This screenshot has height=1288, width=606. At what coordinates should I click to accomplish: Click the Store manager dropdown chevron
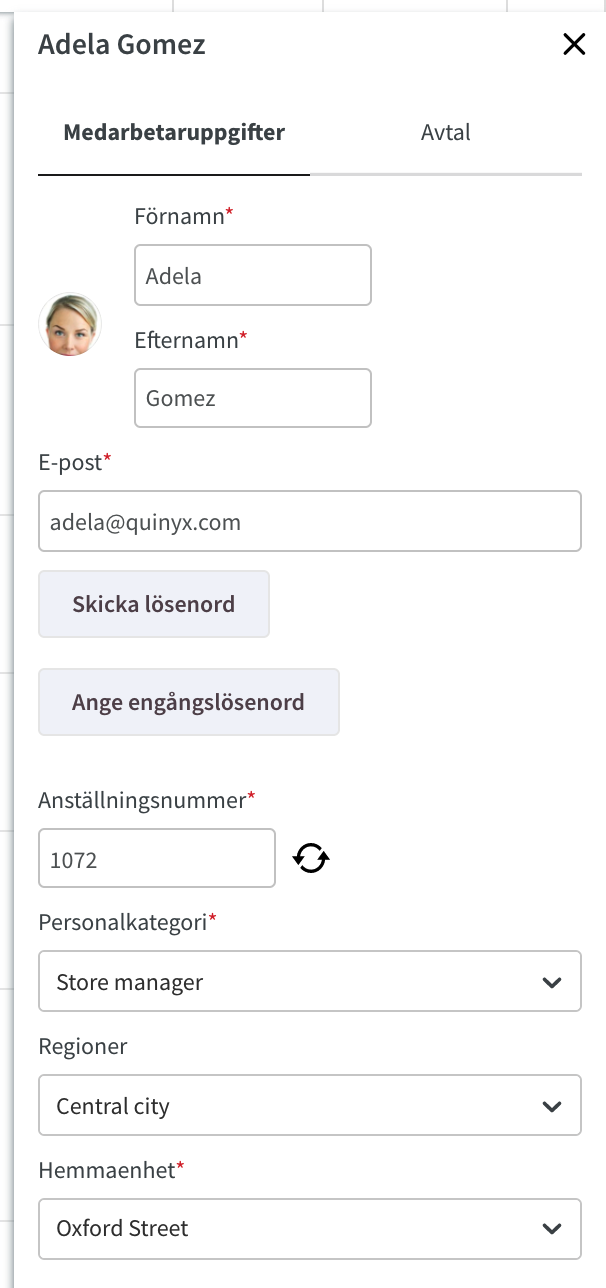click(x=551, y=982)
